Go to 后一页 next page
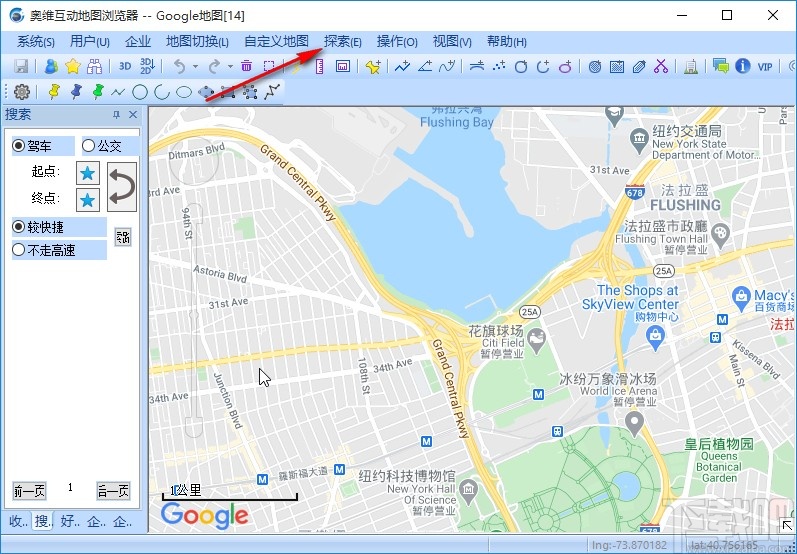Screen dimensions: 797x554 pyautogui.click(x=113, y=491)
